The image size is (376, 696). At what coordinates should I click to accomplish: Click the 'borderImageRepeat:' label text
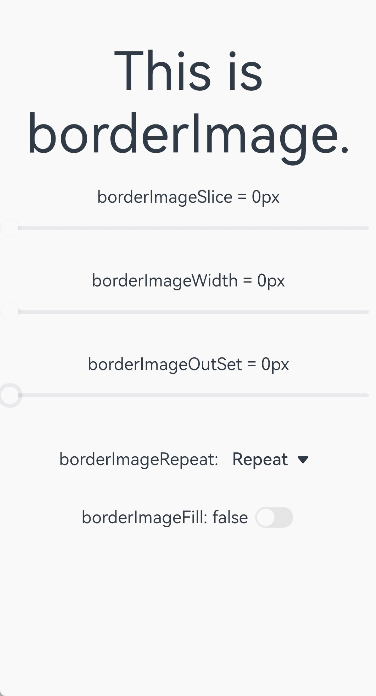pos(139,459)
